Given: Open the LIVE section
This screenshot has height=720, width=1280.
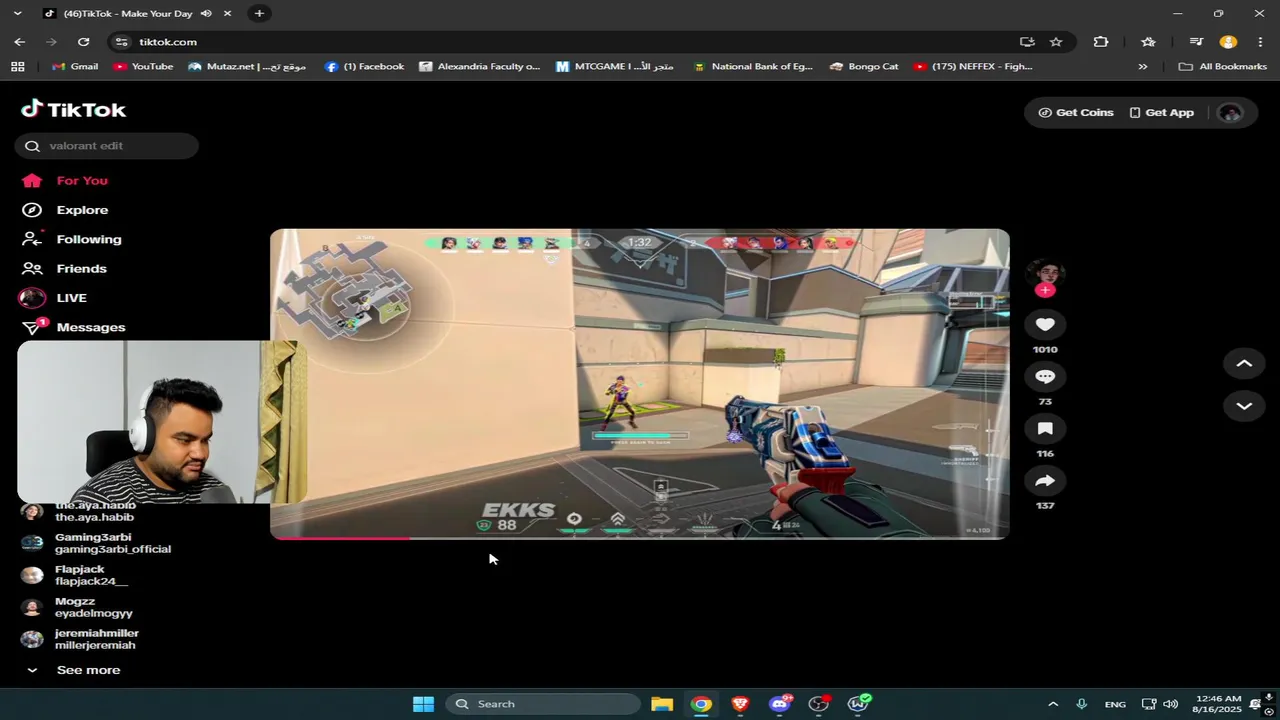Looking at the screenshot, I should tap(55, 298).
